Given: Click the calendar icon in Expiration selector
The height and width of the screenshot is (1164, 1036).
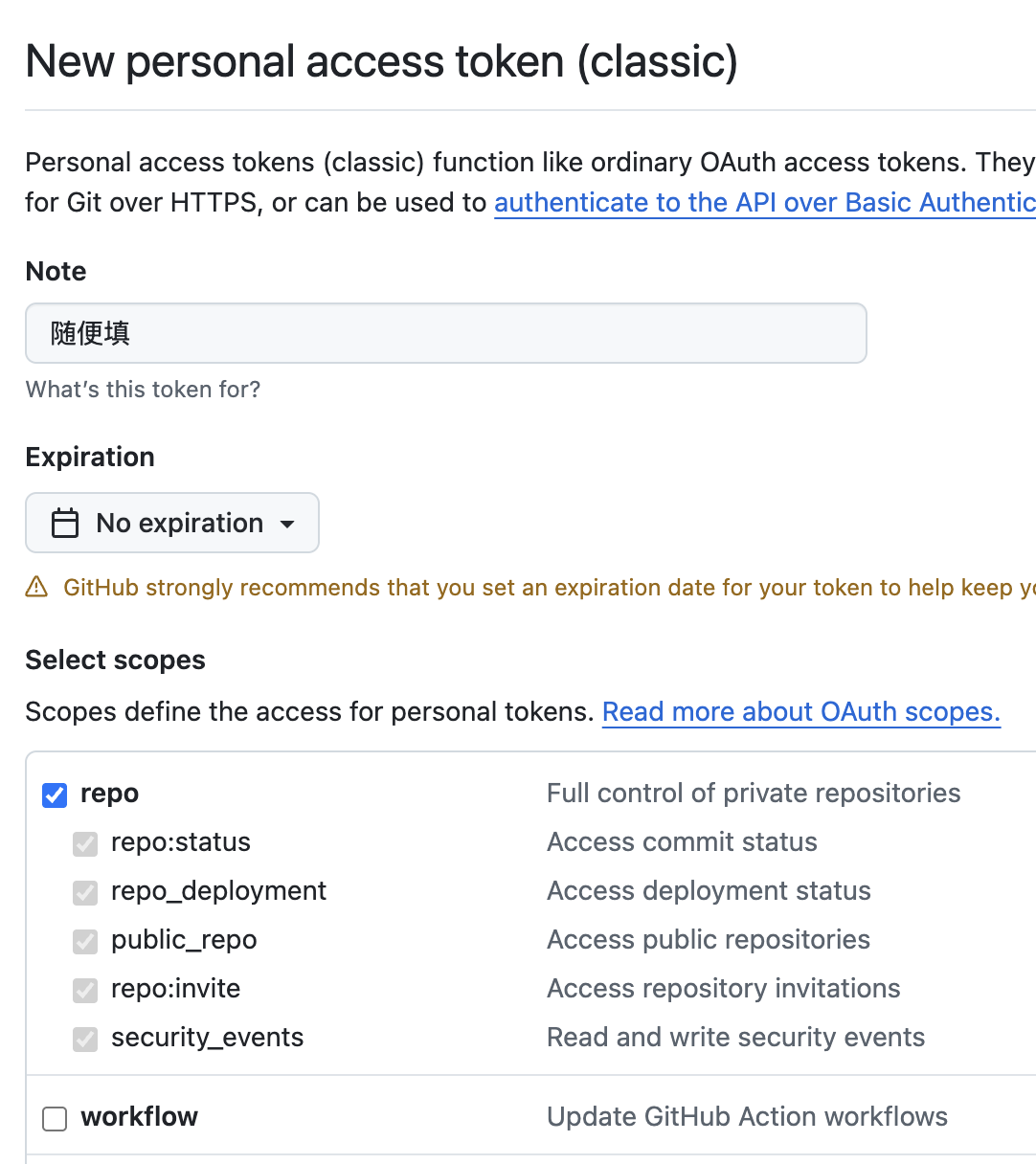Looking at the screenshot, I should (x=65, y=524).
